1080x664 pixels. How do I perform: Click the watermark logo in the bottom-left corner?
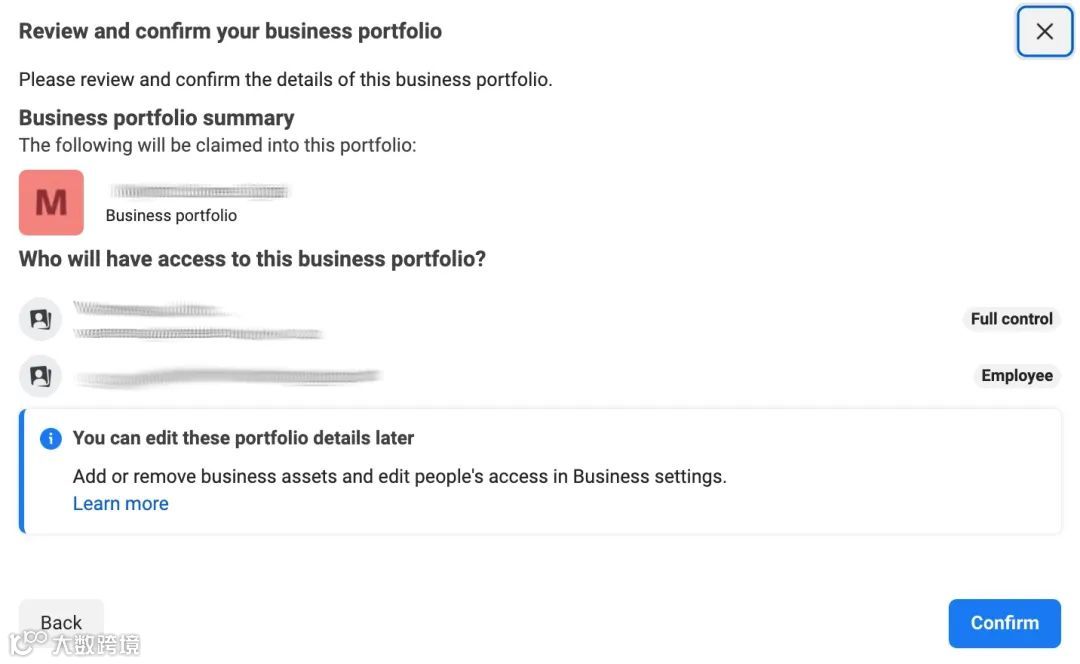click(22, 643)
